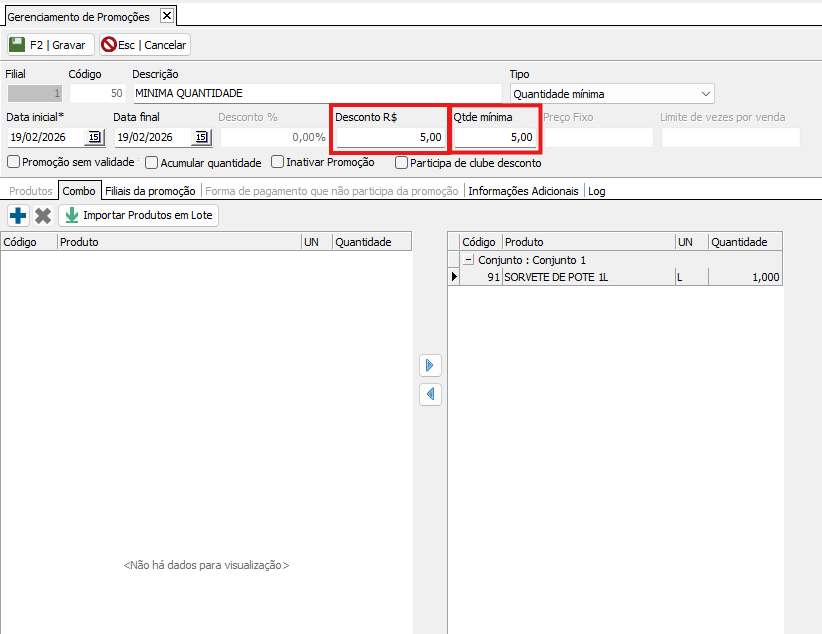Image resolution: width=822 pixels, height=634 pixels.
Task: Click the right arrow move button
Action: pyautogui.click(x=430, y=365)
